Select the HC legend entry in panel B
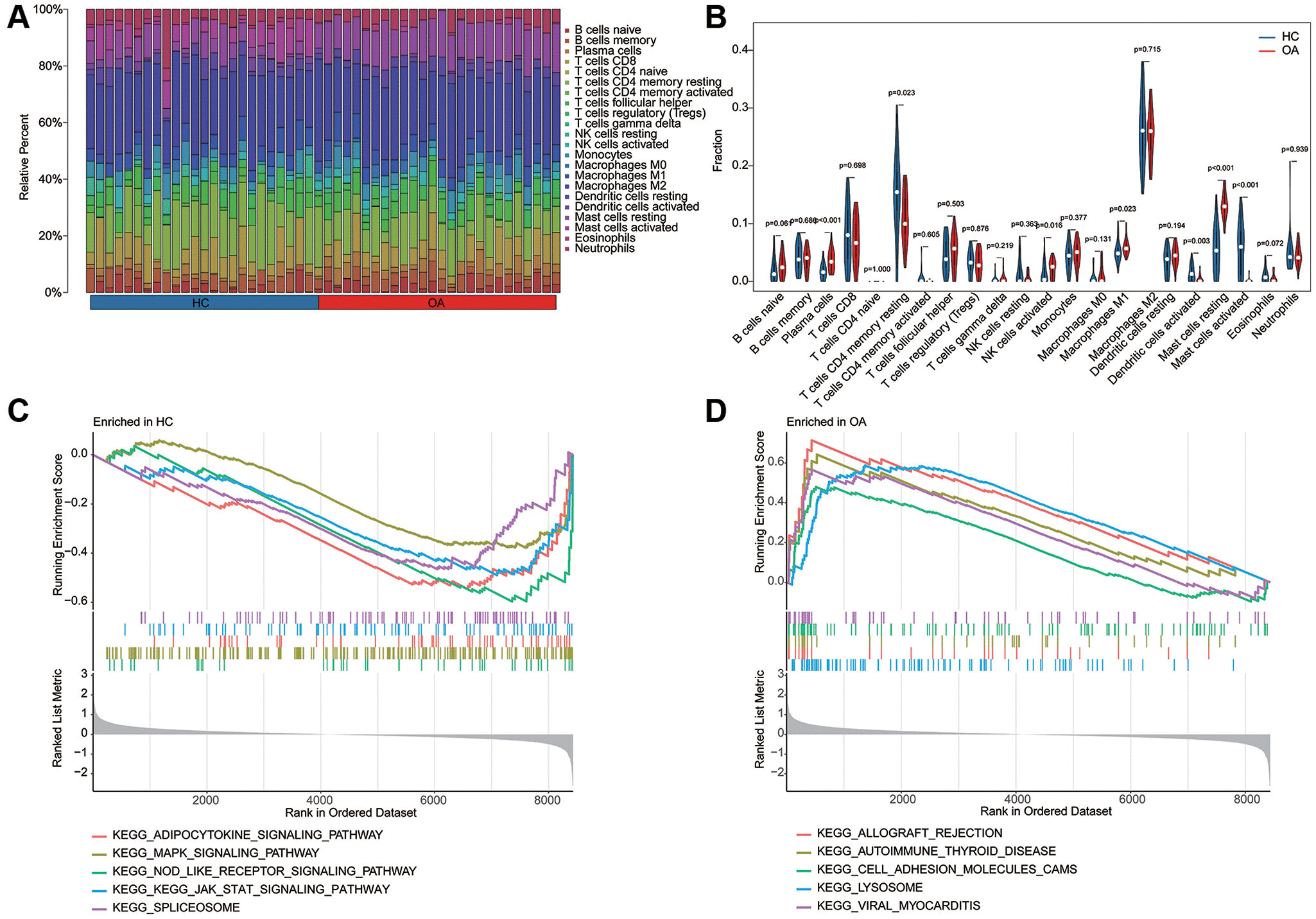Image resolution: width=1316 pixels, height=919 pixels. pos(1278,37)
